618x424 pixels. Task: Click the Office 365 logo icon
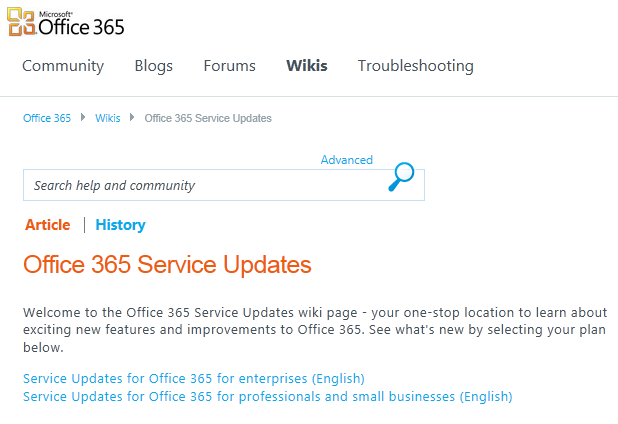[22, 22]
